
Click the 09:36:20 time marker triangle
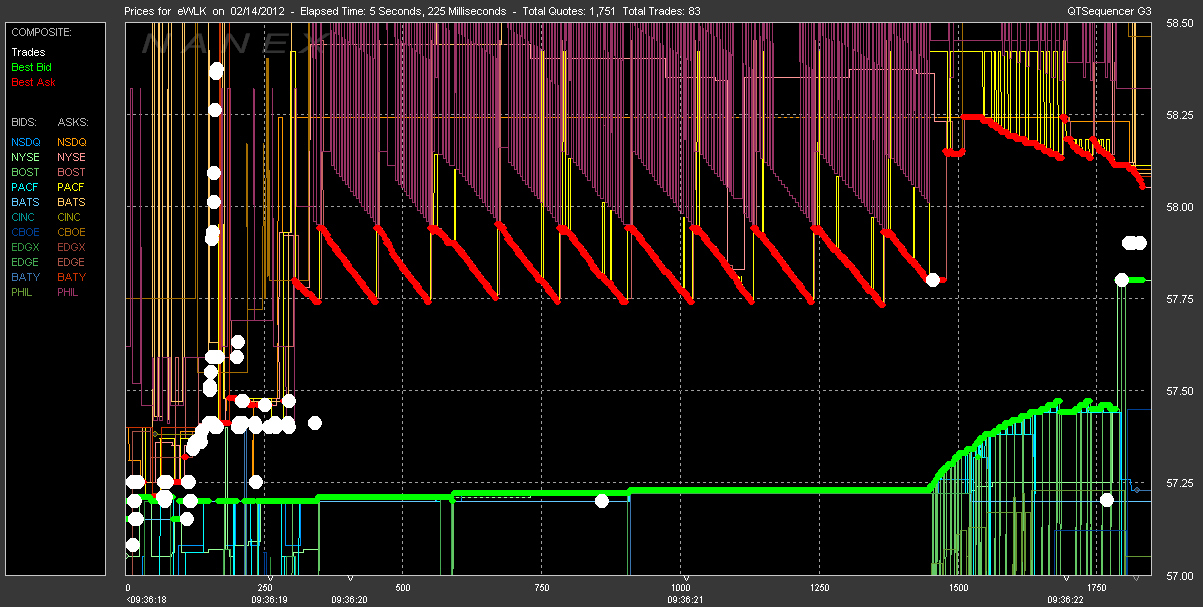[x=350, y=579]
